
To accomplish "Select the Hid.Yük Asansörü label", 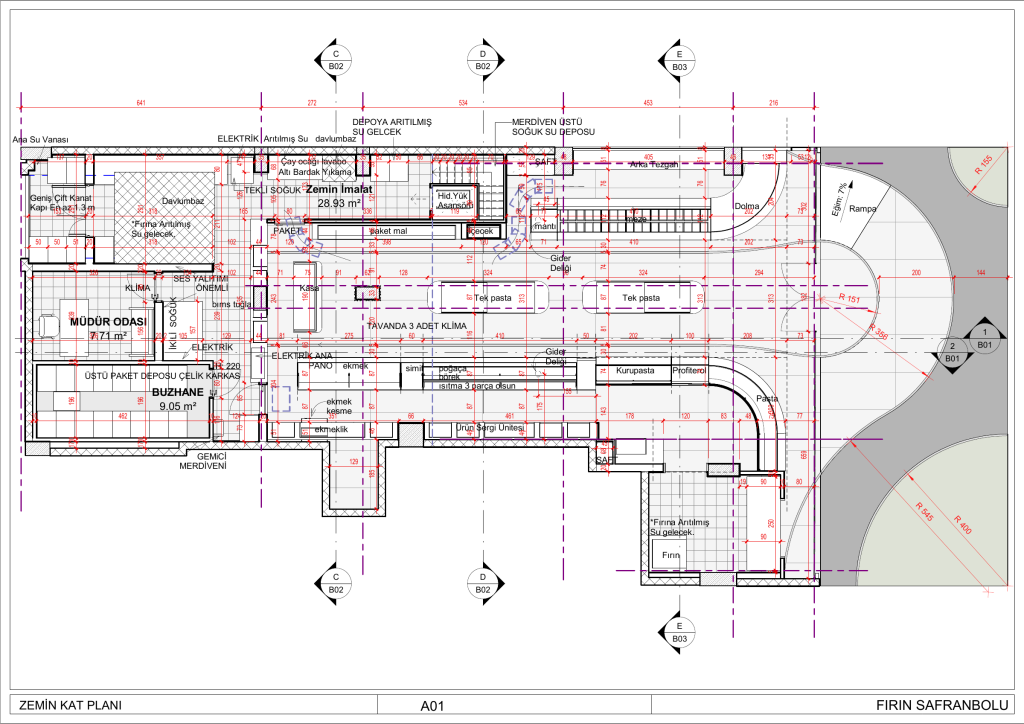I will [454, 200].
